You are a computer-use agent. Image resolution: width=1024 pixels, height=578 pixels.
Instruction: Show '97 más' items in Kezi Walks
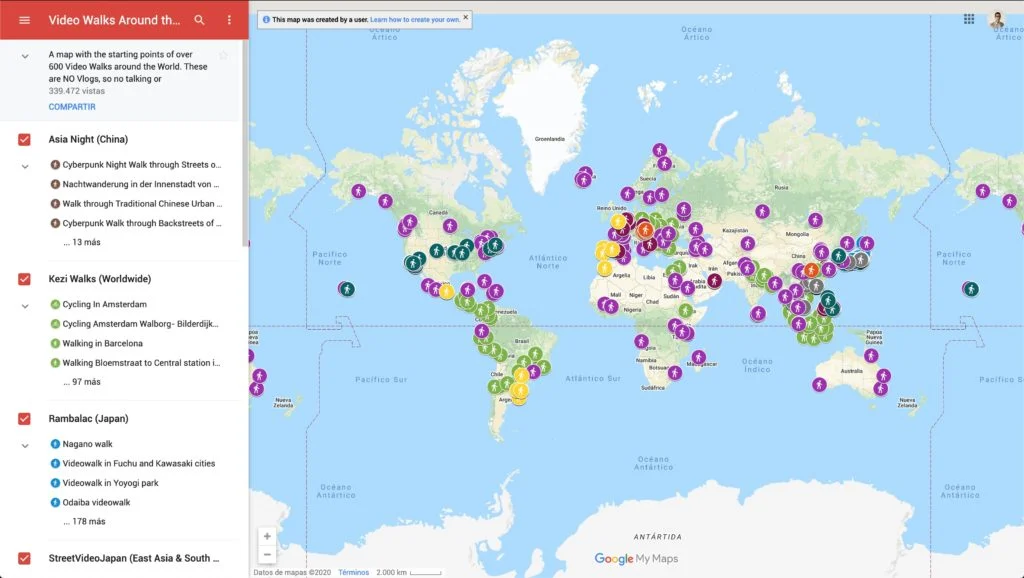point(82,382)
